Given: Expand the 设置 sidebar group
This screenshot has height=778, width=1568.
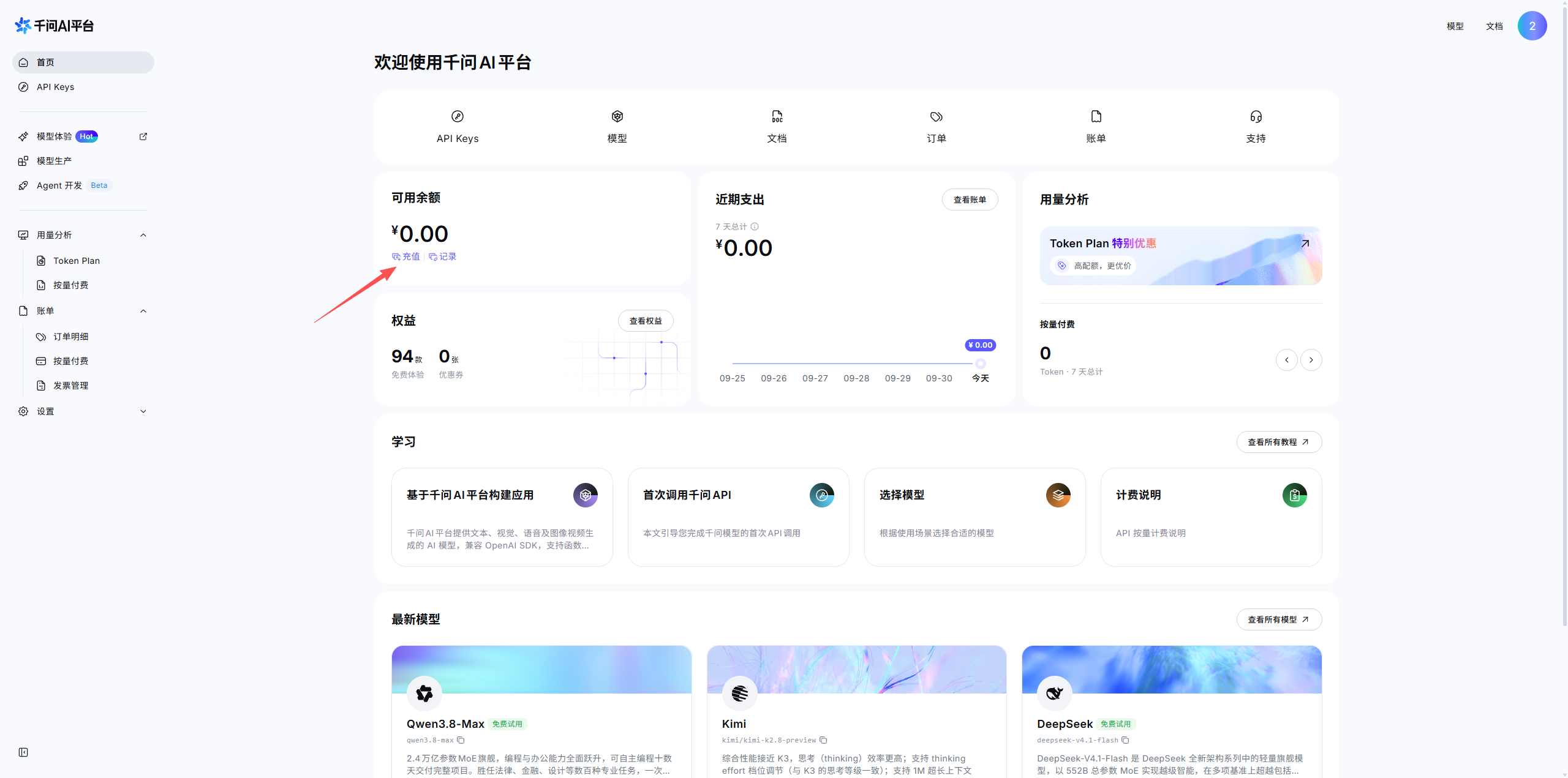Looking at the screenshot, I should (x=143, y=411).
